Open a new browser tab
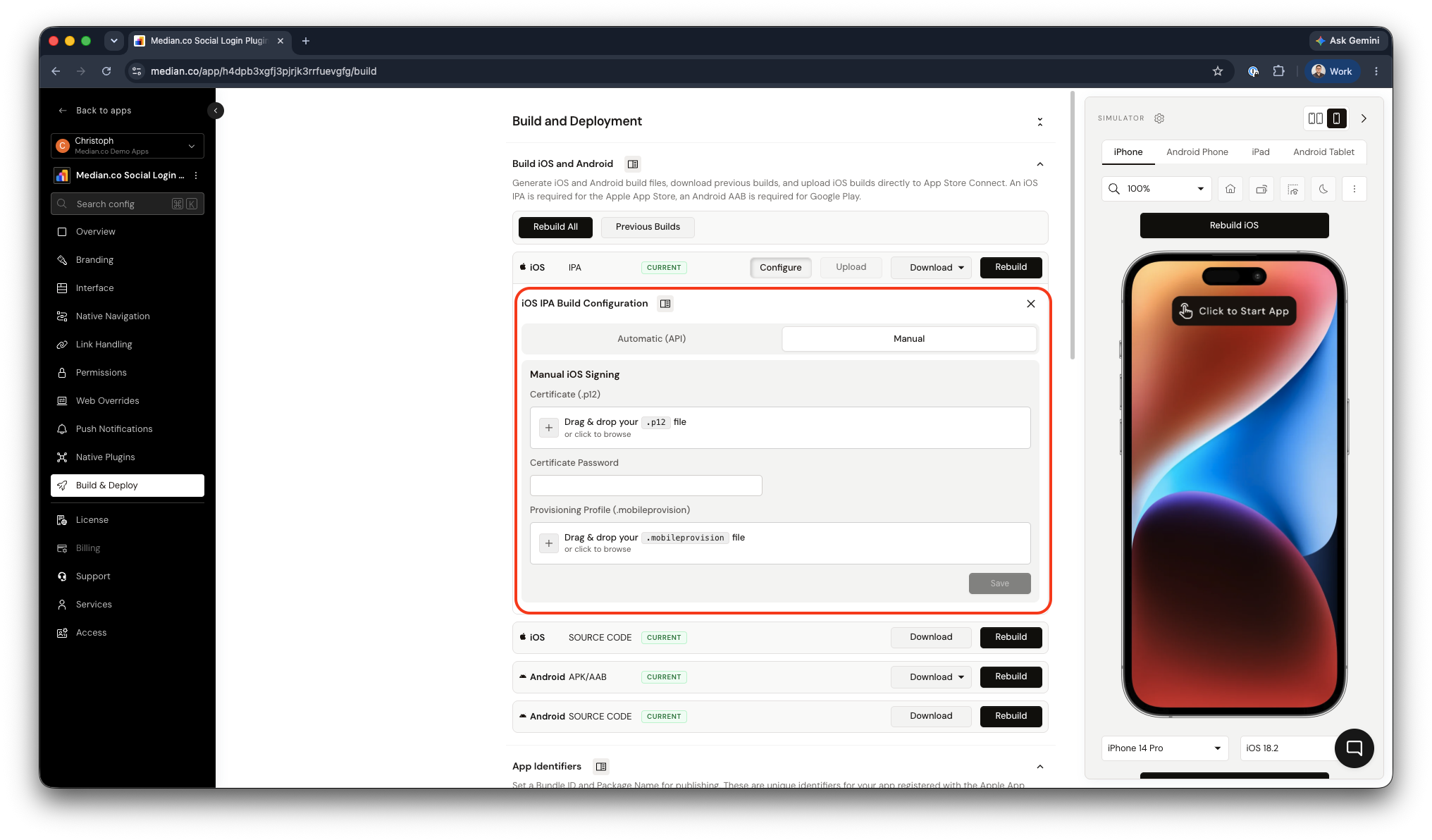 click(x=306, y=41)
